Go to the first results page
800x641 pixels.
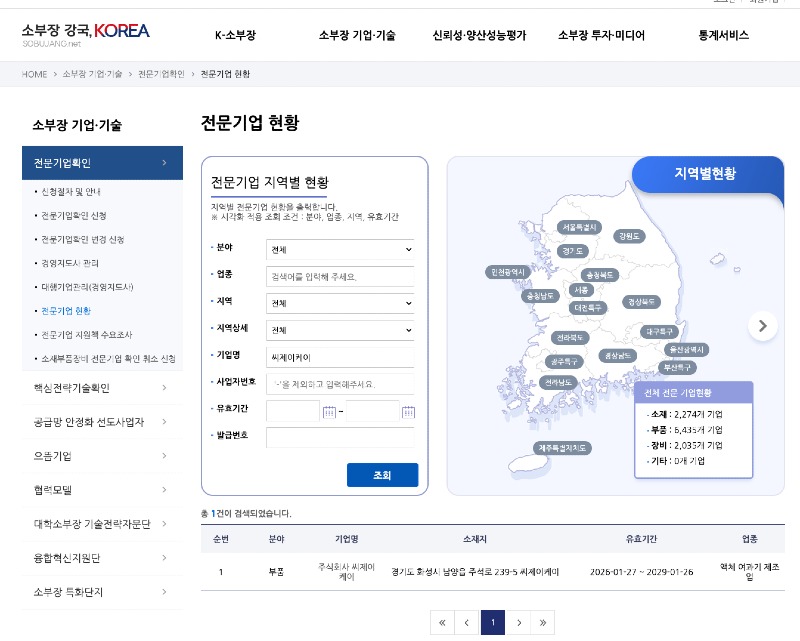click(441, 623)
